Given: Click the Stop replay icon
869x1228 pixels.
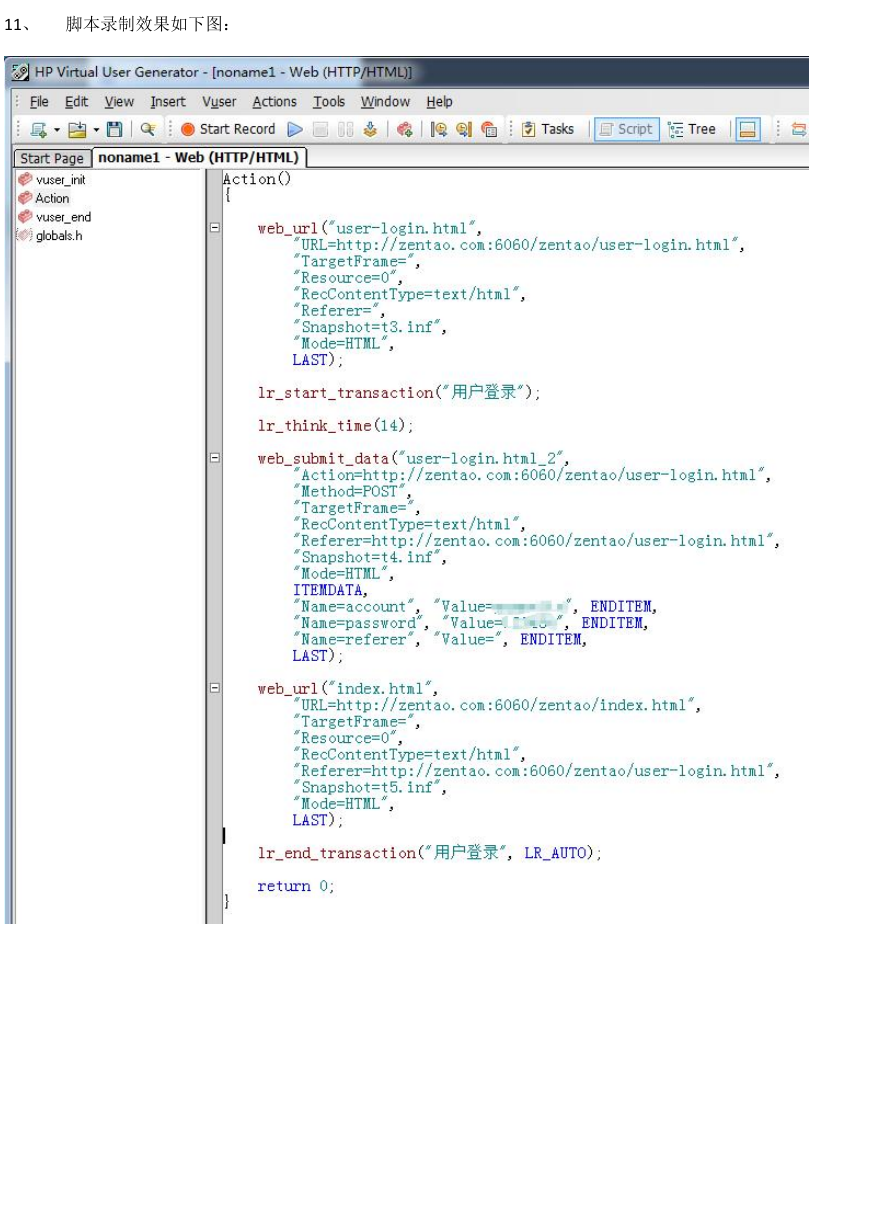Looking at the screenshot, I should point(320,129).
